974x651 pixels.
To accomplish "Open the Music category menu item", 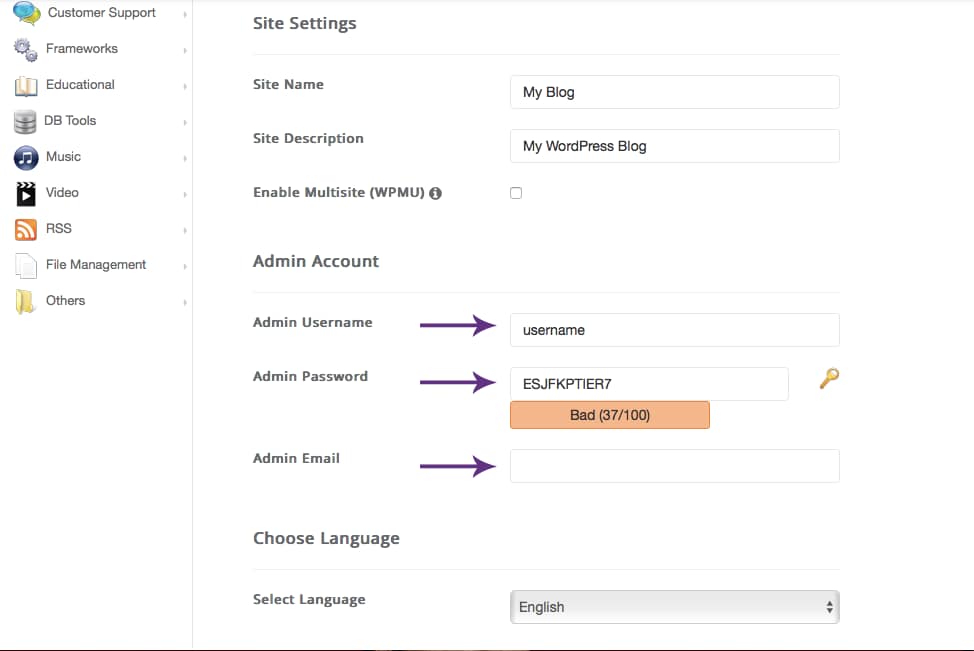I will [x=63, y=157].
